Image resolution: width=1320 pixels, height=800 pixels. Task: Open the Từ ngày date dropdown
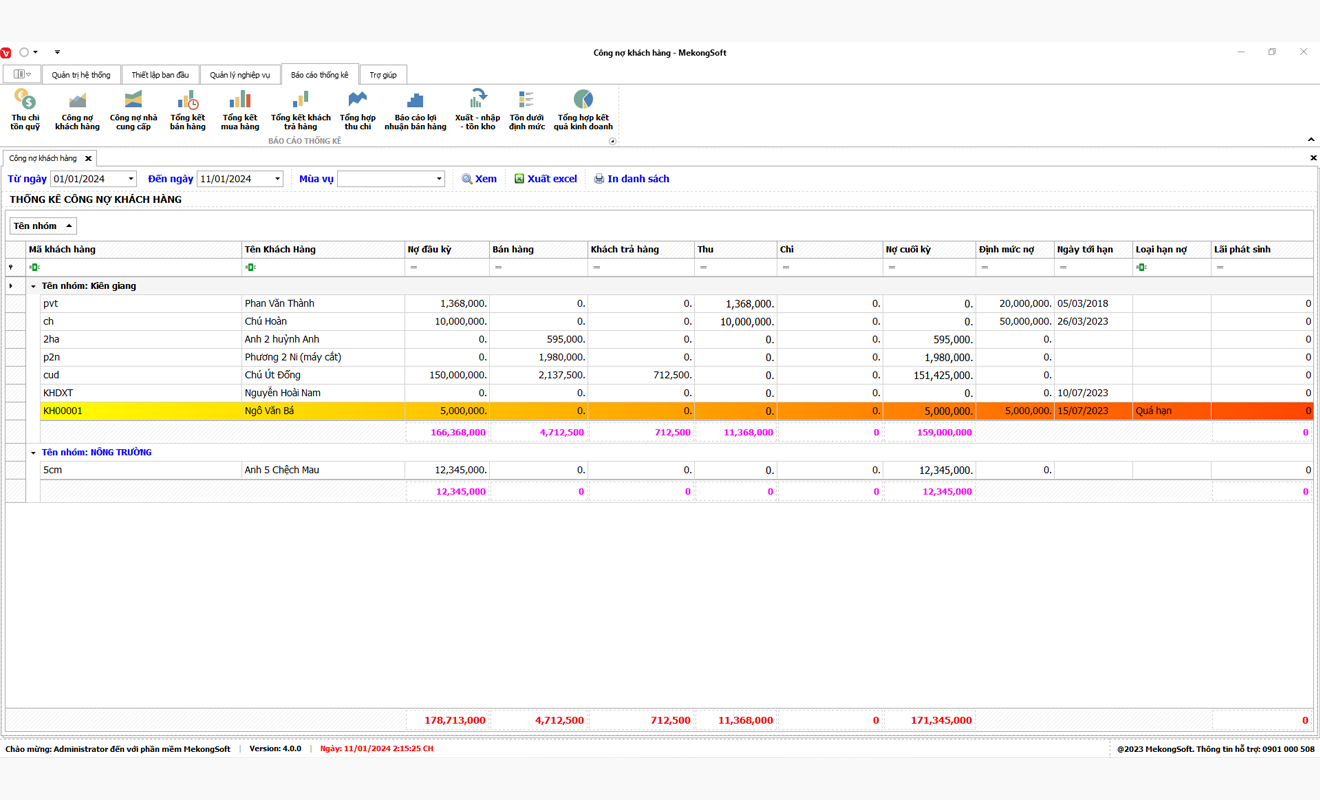tap(130, 179)
